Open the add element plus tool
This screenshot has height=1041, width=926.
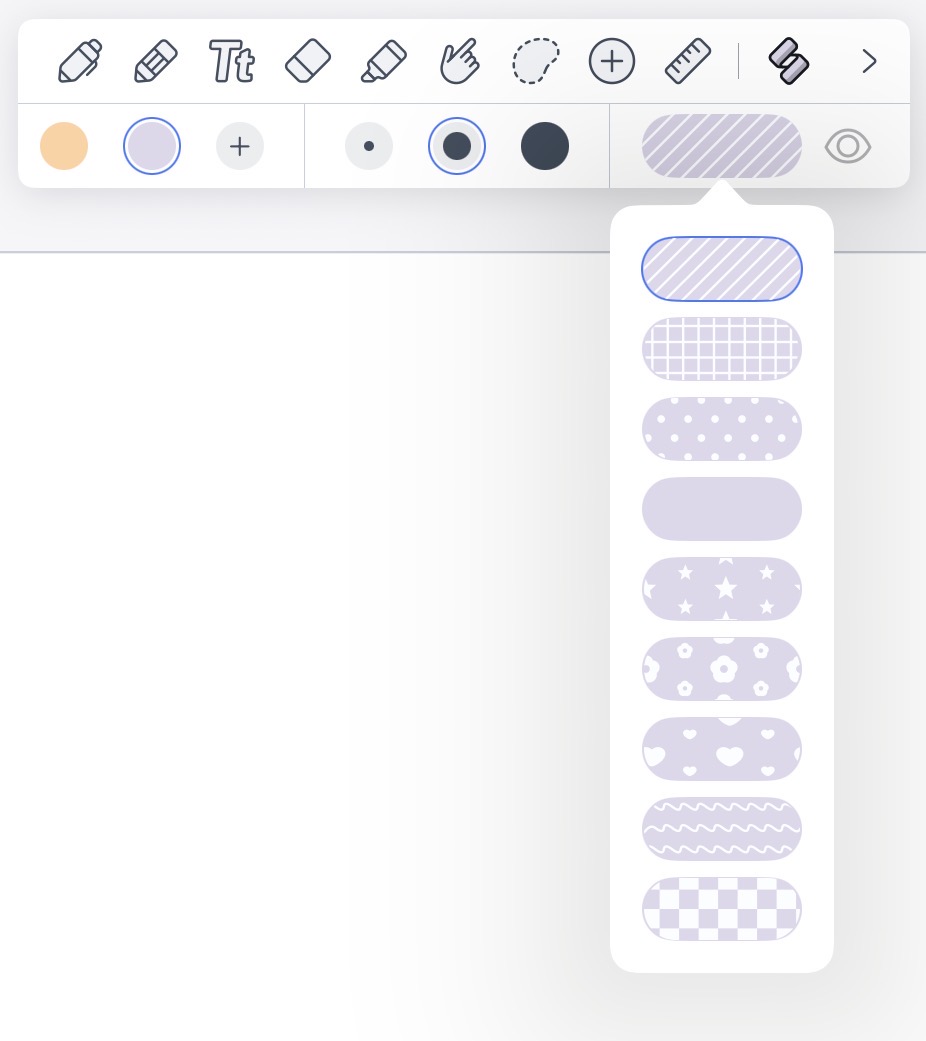[x=611, y=61]
